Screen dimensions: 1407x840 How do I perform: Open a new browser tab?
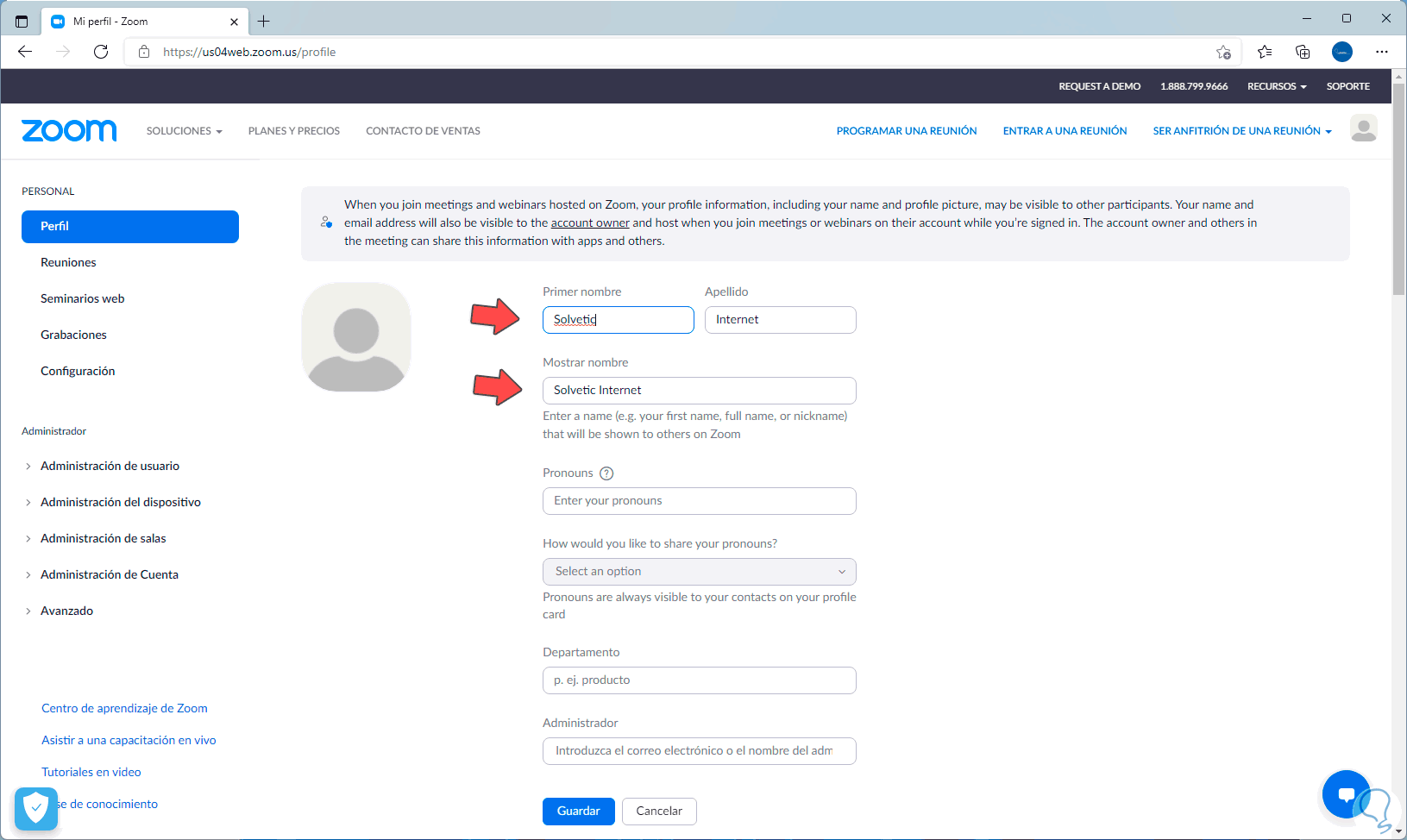coord(264,22)
